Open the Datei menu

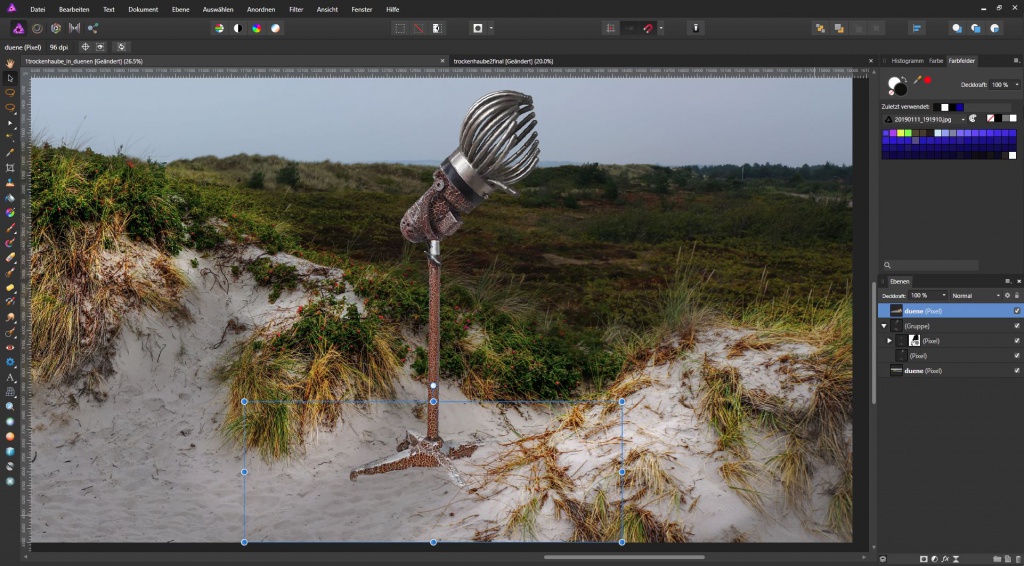click(x=38, y=10)
